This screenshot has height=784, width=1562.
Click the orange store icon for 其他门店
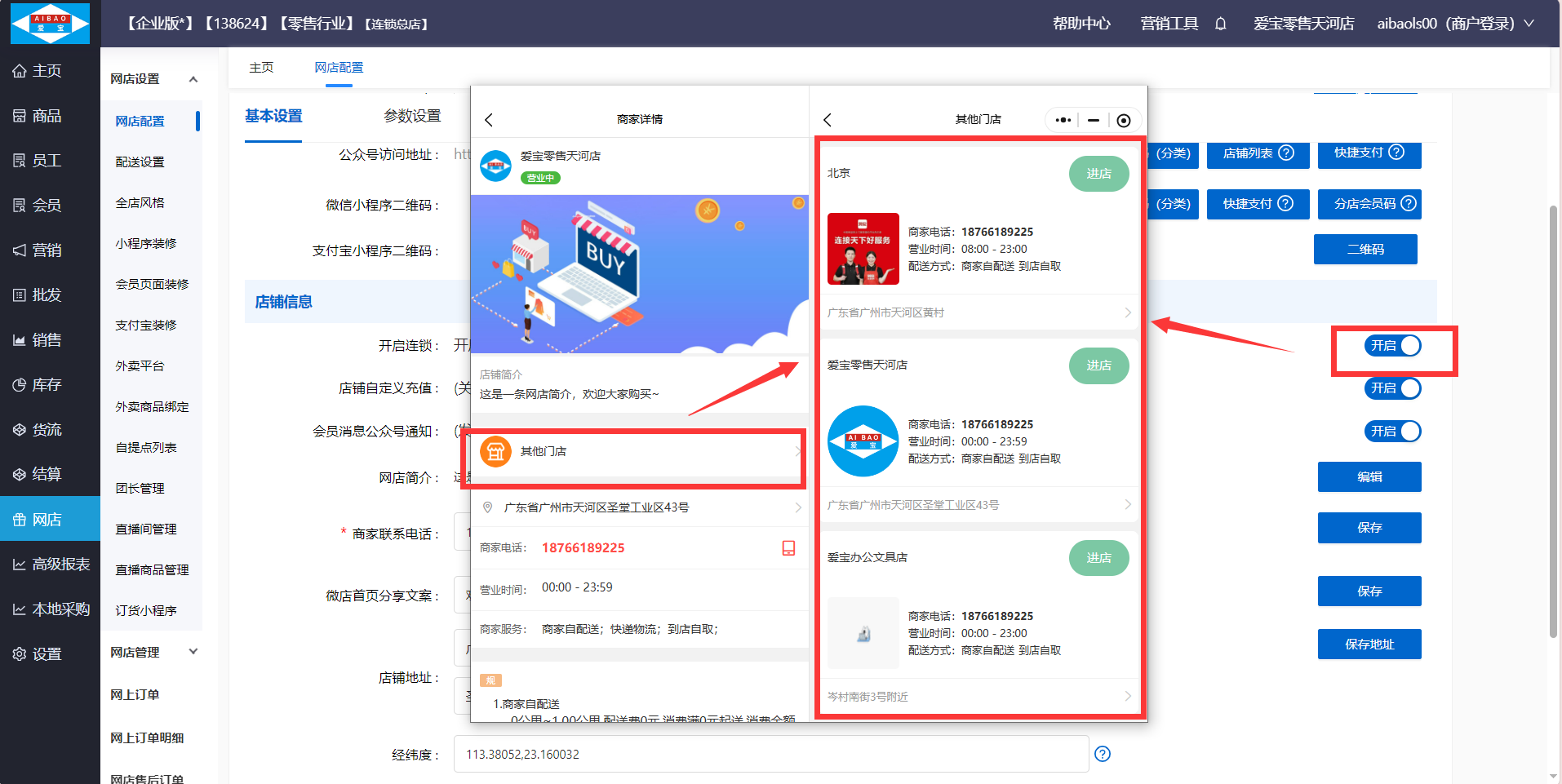pos(495,451)
